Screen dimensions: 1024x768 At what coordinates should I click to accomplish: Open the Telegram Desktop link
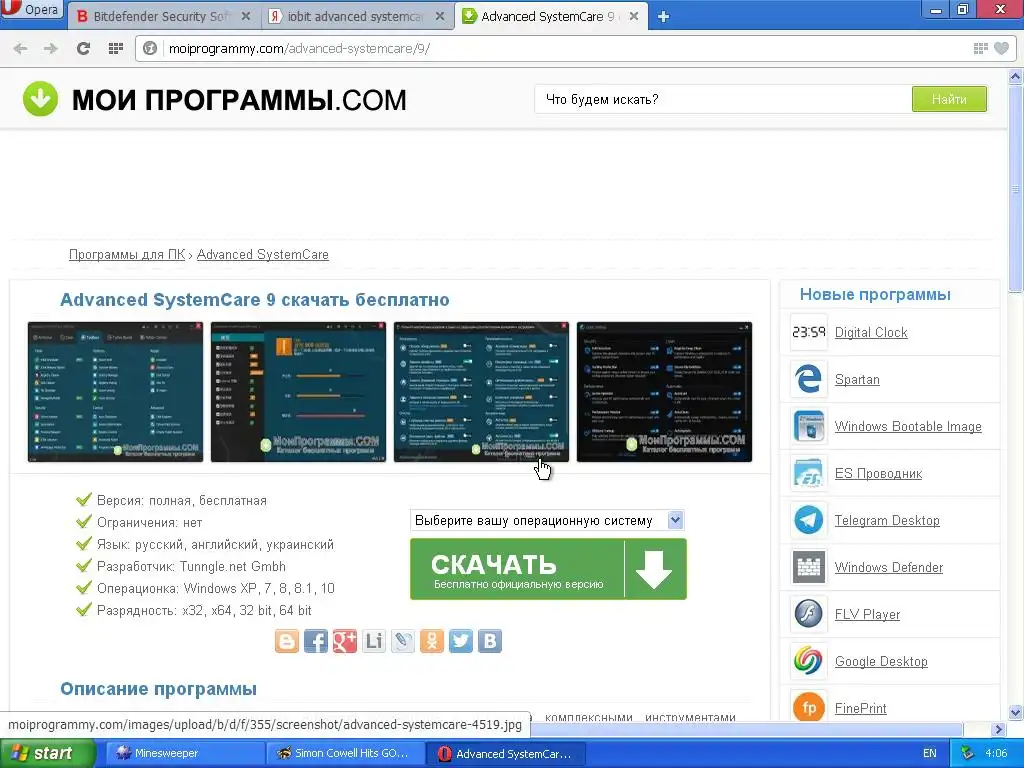tap(887, 520)
